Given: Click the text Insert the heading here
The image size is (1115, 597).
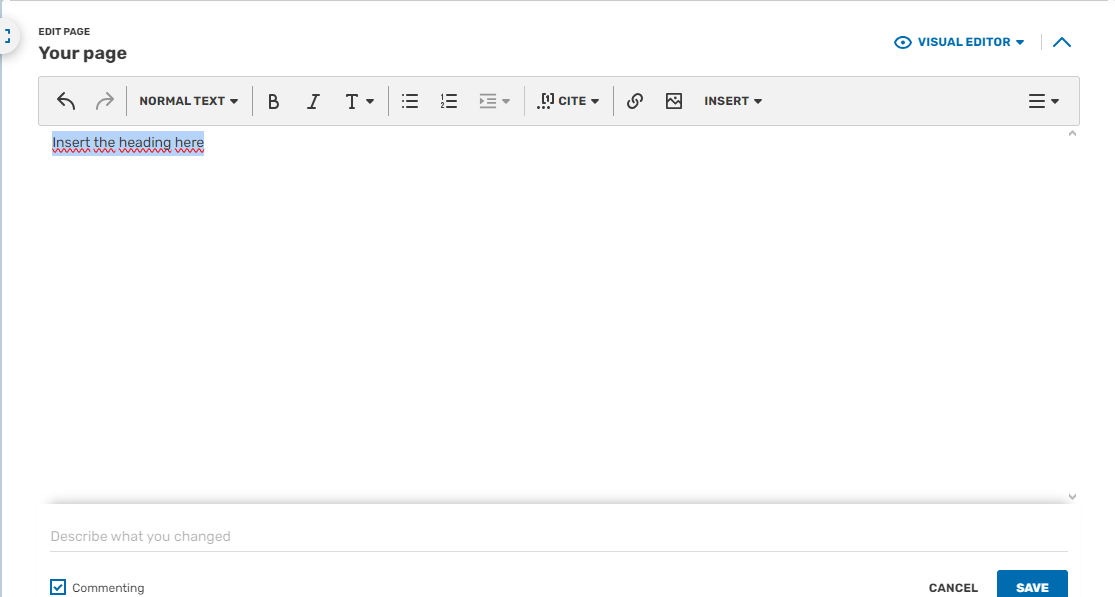Looking at the screenshot, I should [x=128, y=143].
